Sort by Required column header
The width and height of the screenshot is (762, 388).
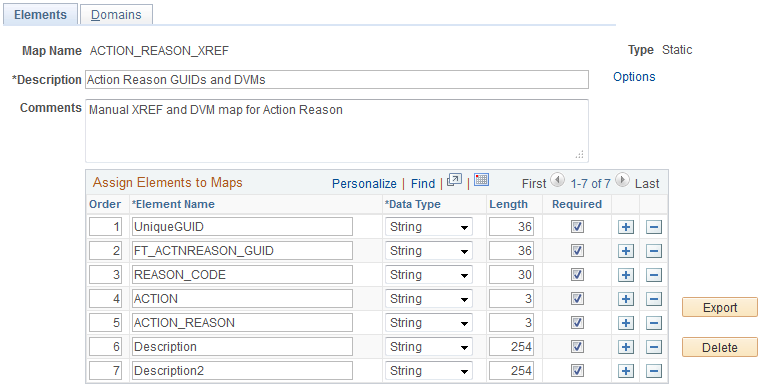(x=577, y=204)
